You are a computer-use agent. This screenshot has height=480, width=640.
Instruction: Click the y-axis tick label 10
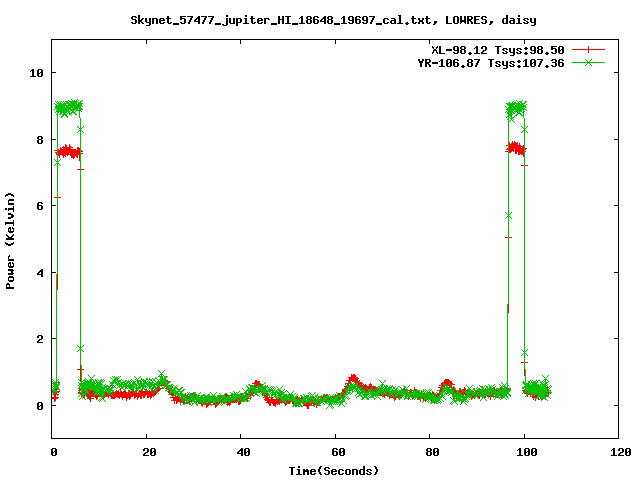point(36,73)
